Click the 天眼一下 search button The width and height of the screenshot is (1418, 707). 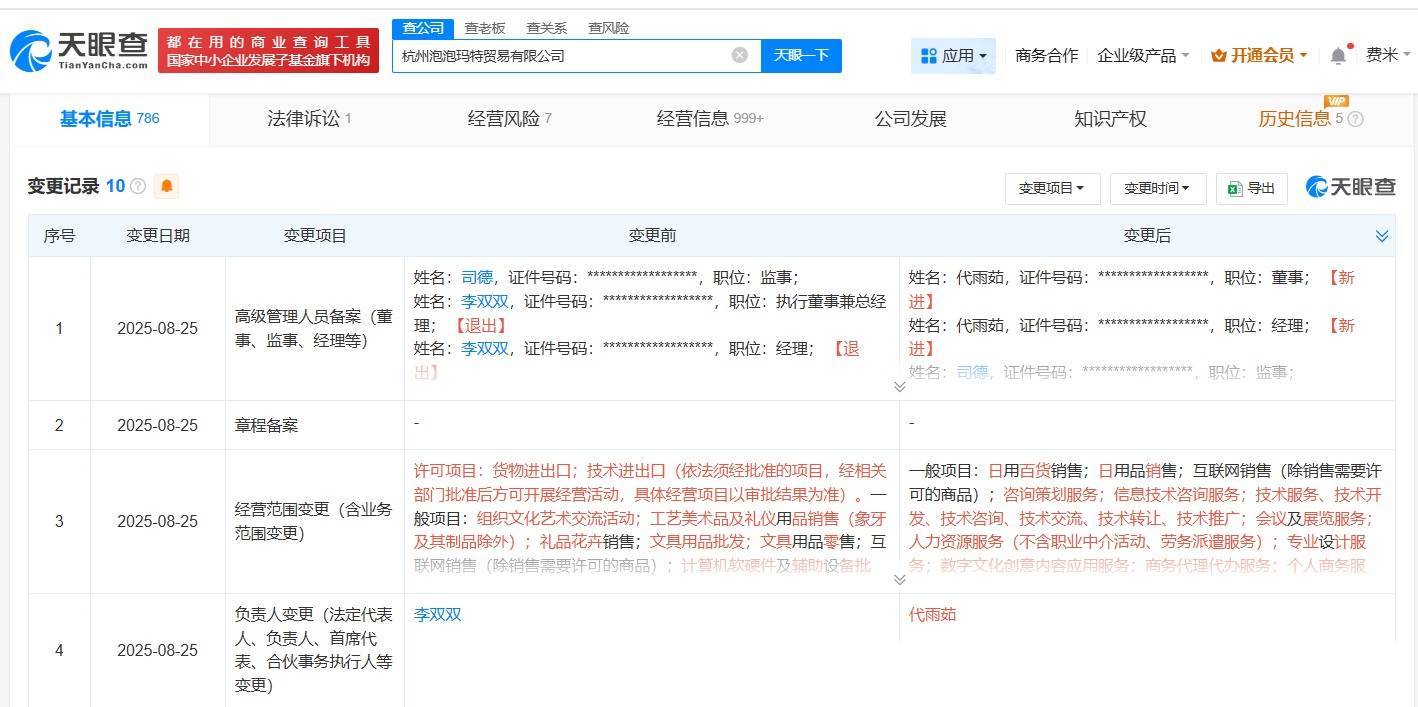(801, 55)
